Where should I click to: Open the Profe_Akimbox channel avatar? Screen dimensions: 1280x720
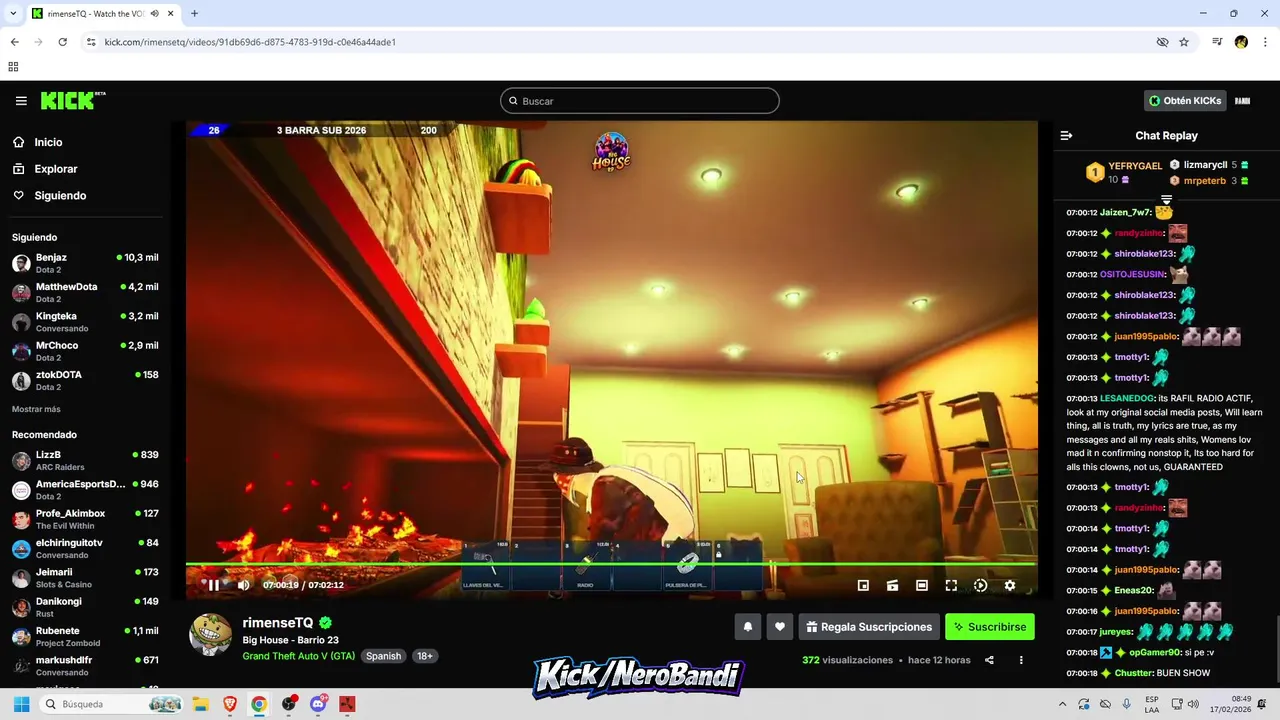pyautogui.click(x=21, y=519)
